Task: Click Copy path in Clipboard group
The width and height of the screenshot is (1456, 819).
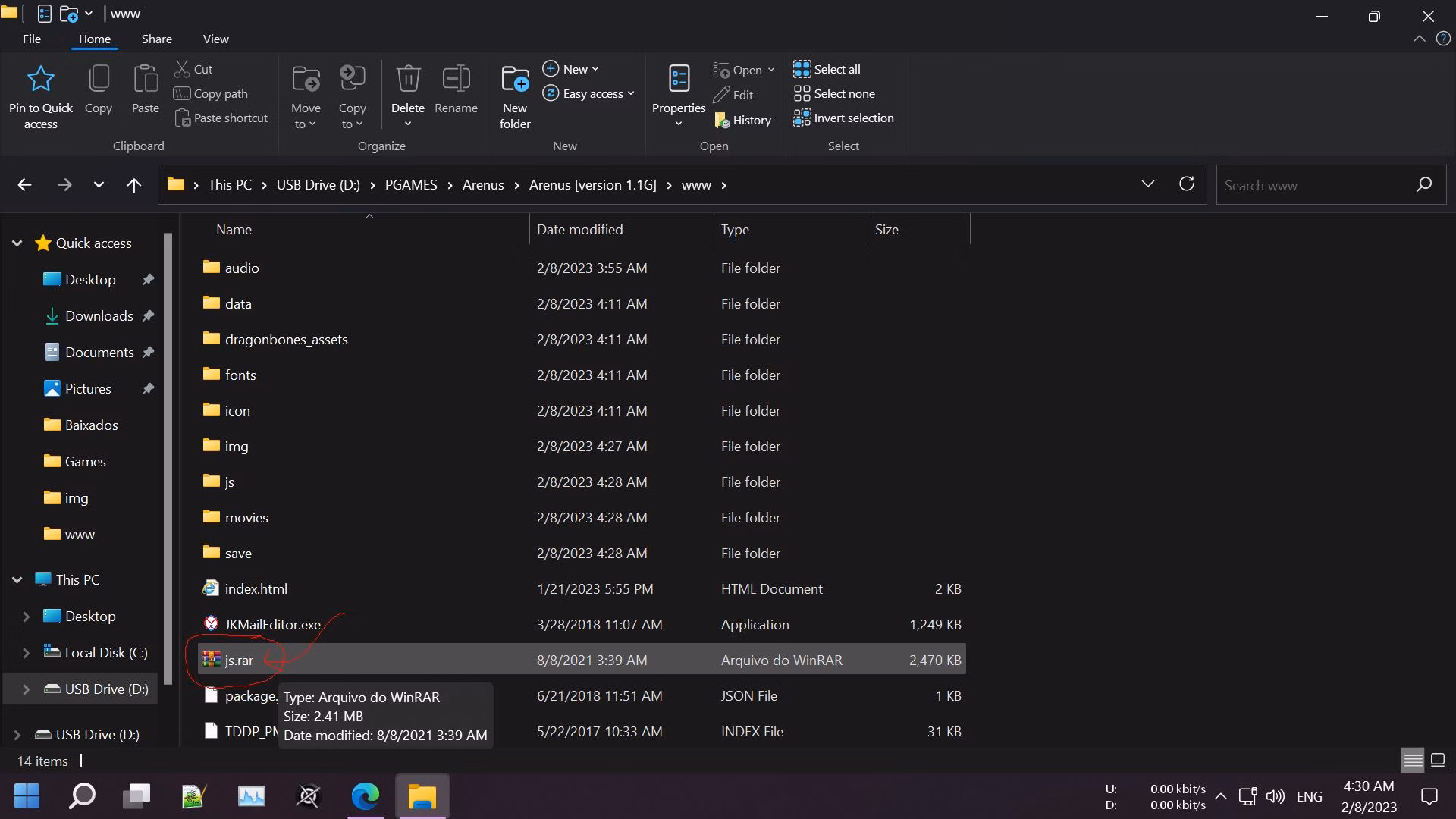Action: click(x=212, y=93)
